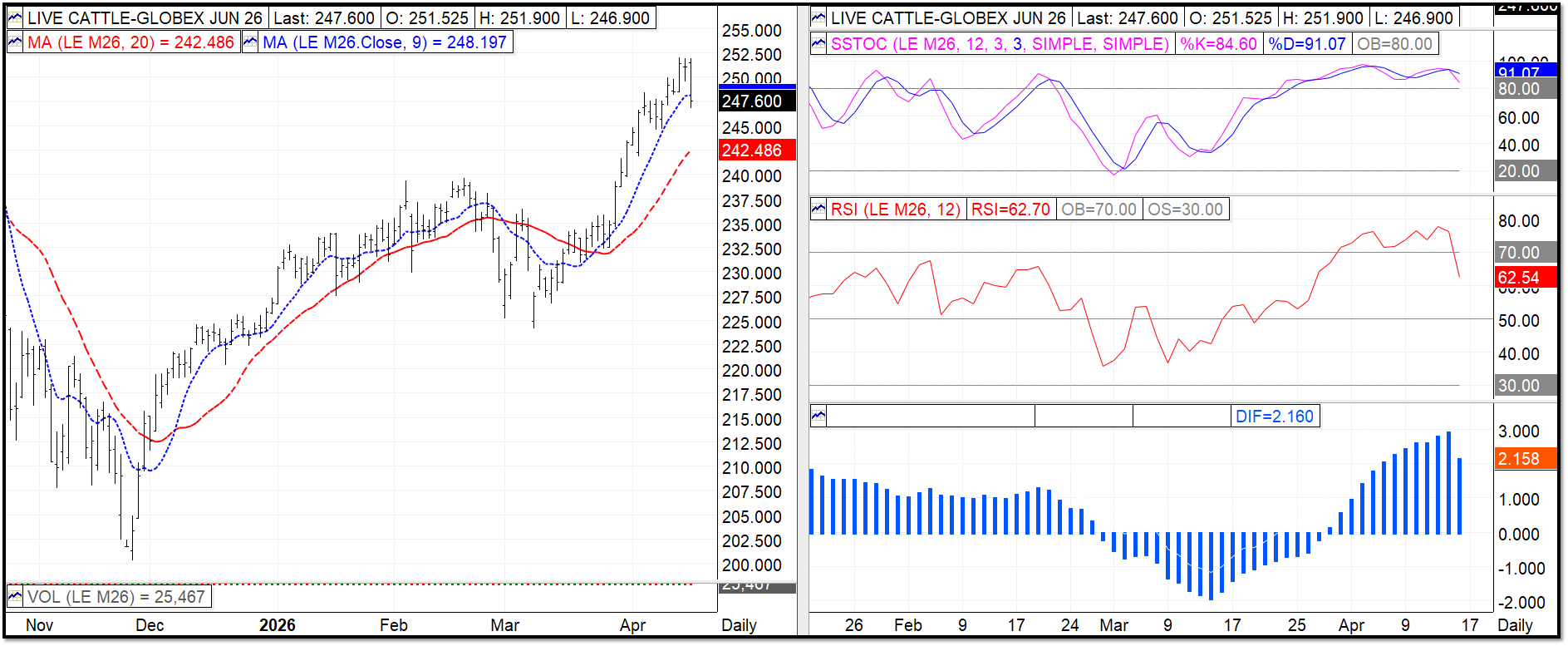Click the icon in the blank histogram panel header
The image size is (1568, 646).
pyautogui.click(x=818, y=416)
